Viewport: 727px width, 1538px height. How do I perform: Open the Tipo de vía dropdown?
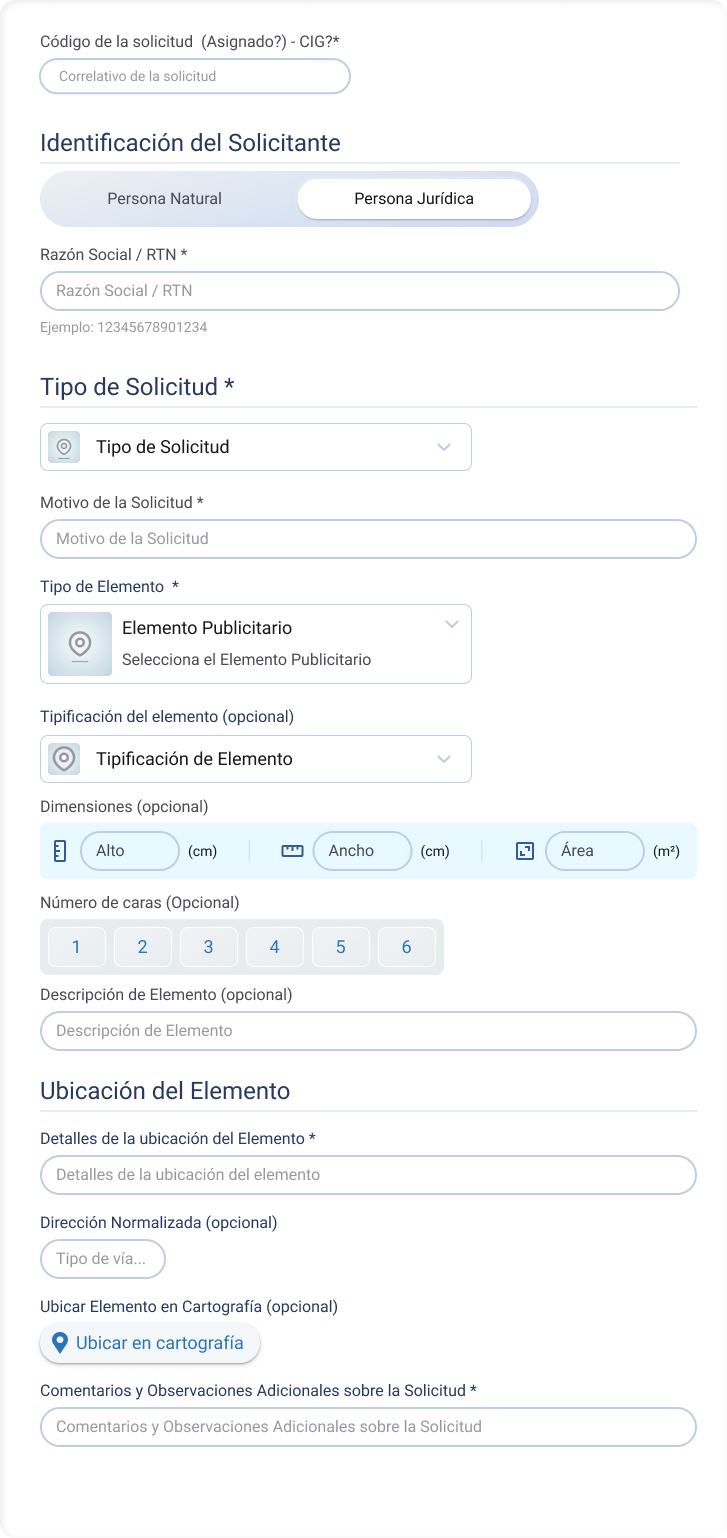(x=102, y=1258)
